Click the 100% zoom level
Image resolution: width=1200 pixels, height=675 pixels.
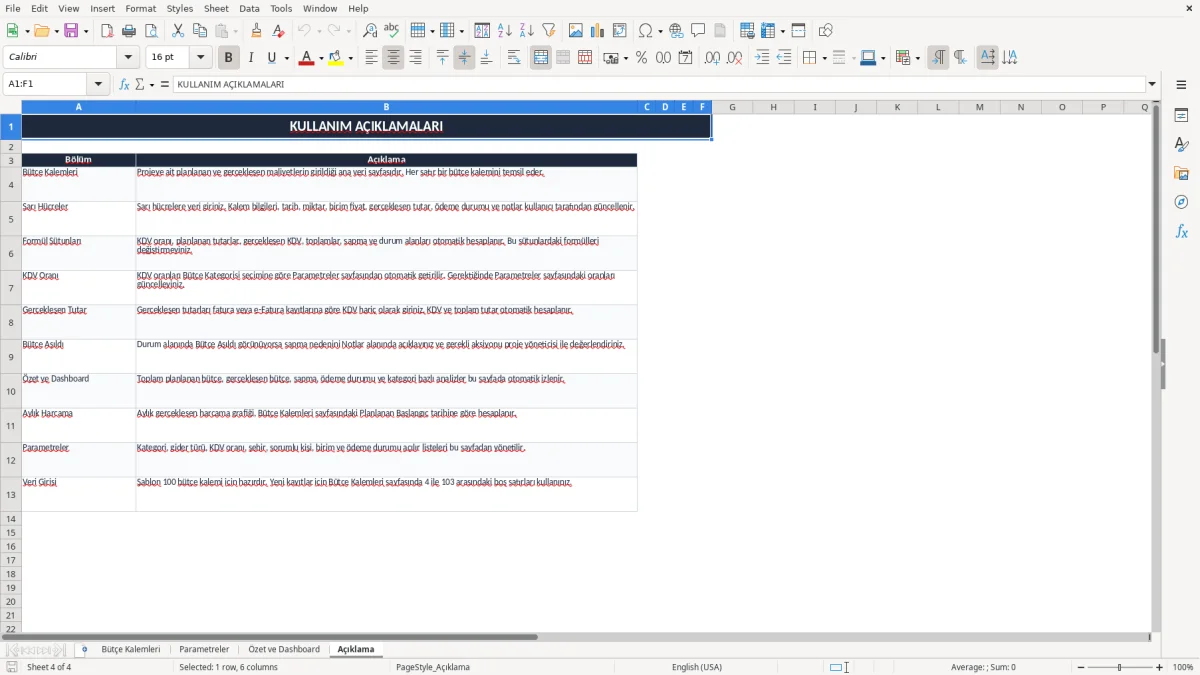coord(1183,667)
